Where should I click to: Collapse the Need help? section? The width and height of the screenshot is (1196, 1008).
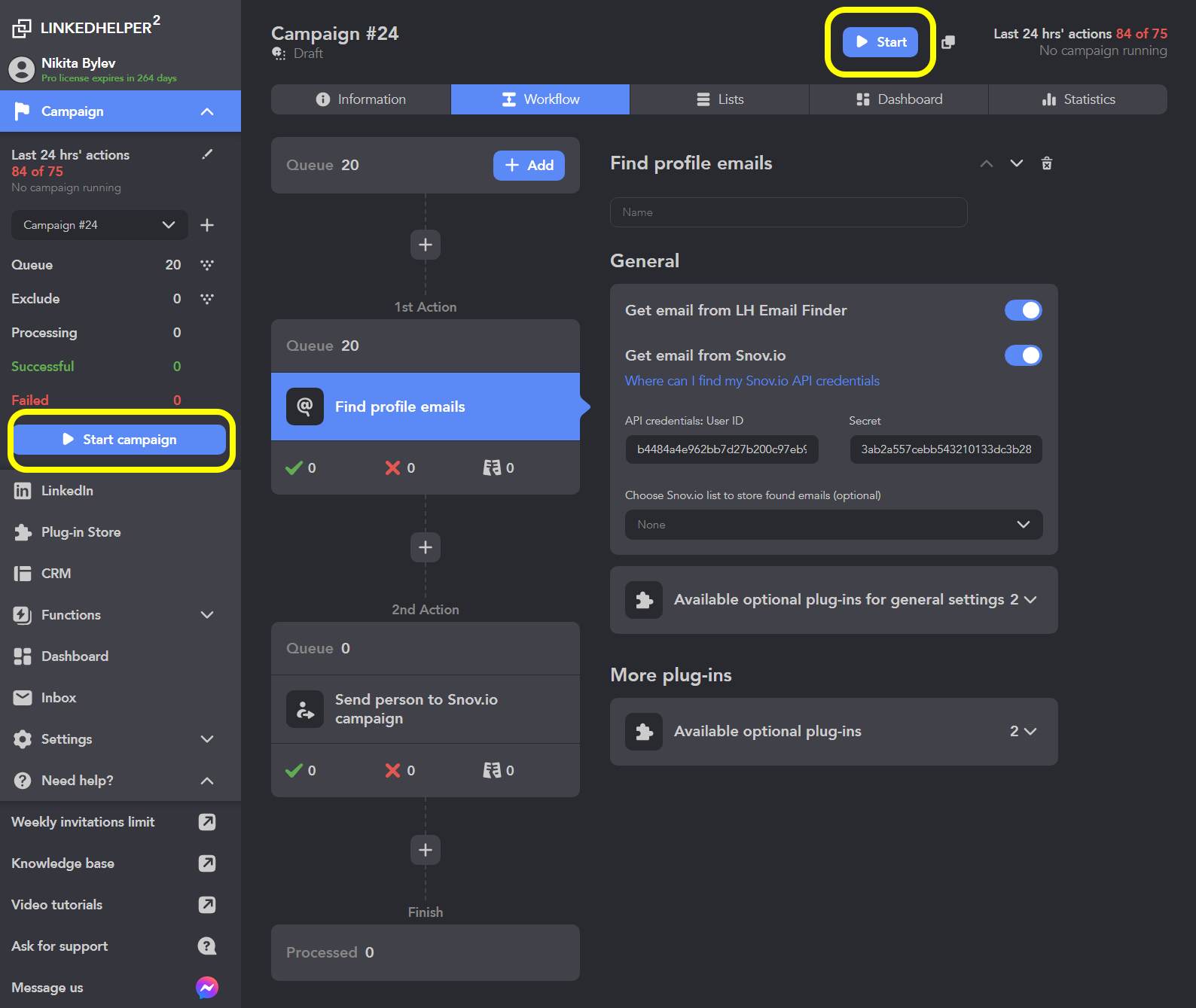(x=207, y=781)
